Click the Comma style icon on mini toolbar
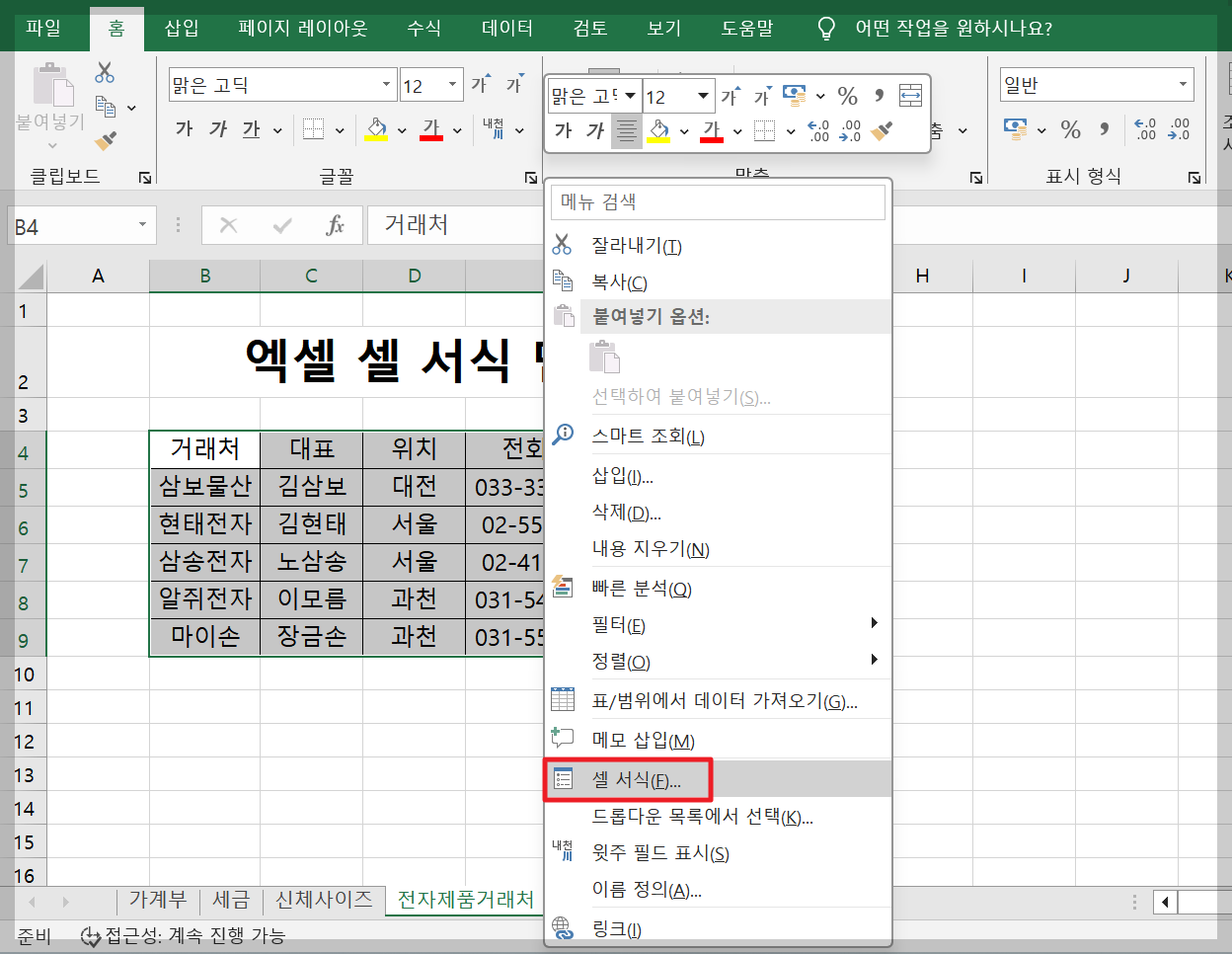Screen dimensions: 1232x954 882,95
